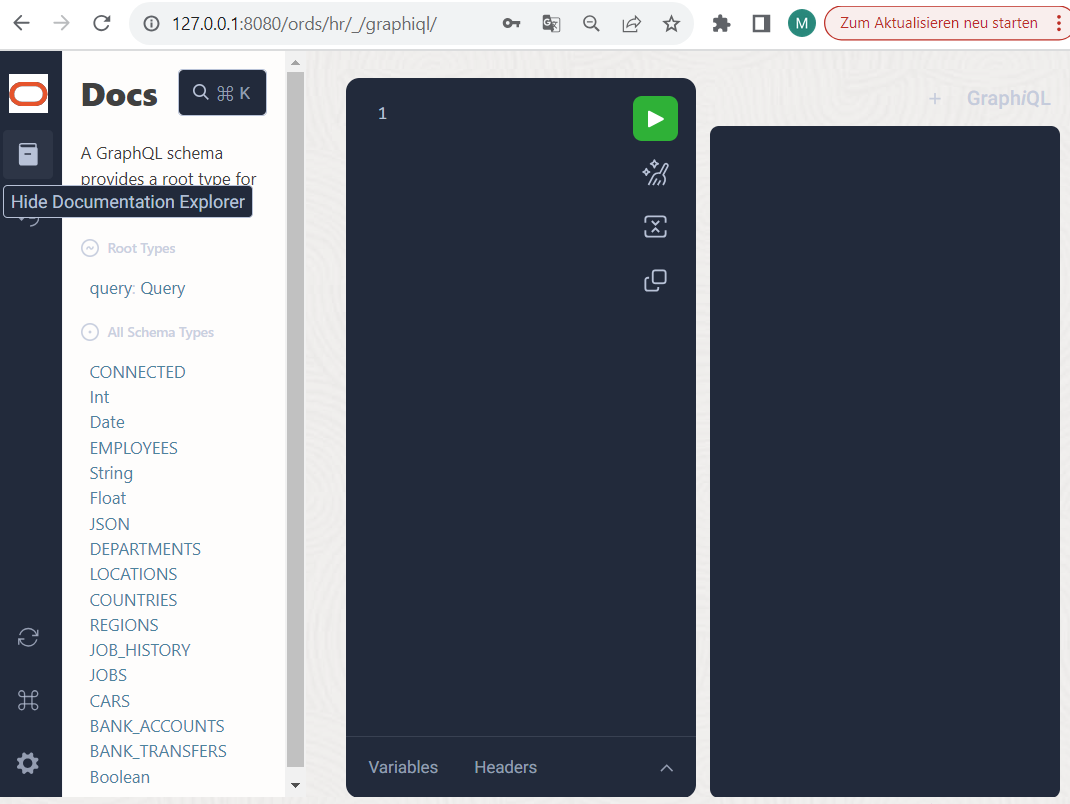Viewport: 1070px width, 804px height.
Task: Switch to the Variables tab
Action: tap(403, 767)
